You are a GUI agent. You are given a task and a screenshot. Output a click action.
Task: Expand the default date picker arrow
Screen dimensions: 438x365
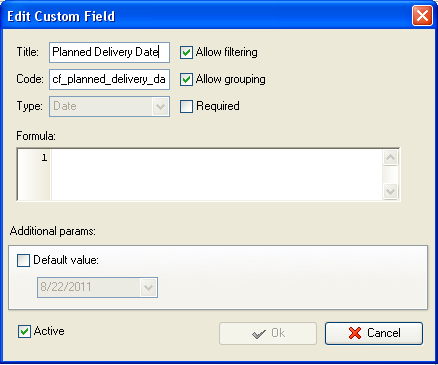pyautogui.click(x=148, y=287)
